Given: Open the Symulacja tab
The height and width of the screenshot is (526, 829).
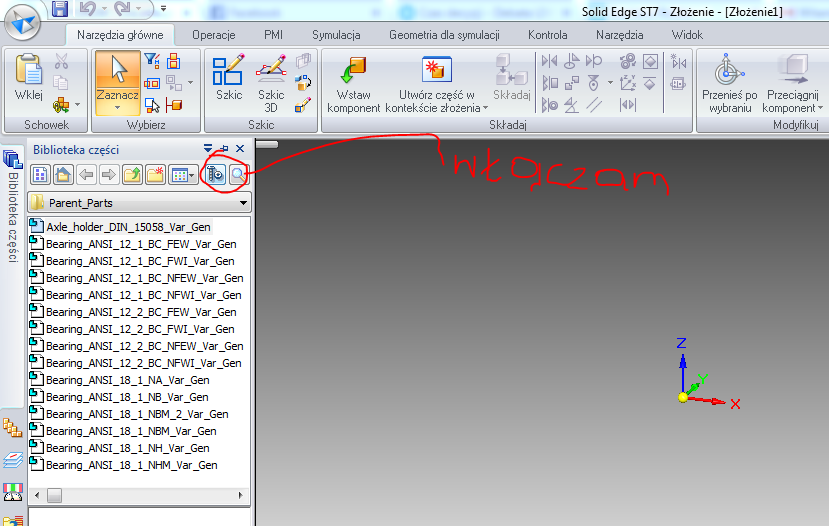Looking at the screenshot, I should coord(336,35).
